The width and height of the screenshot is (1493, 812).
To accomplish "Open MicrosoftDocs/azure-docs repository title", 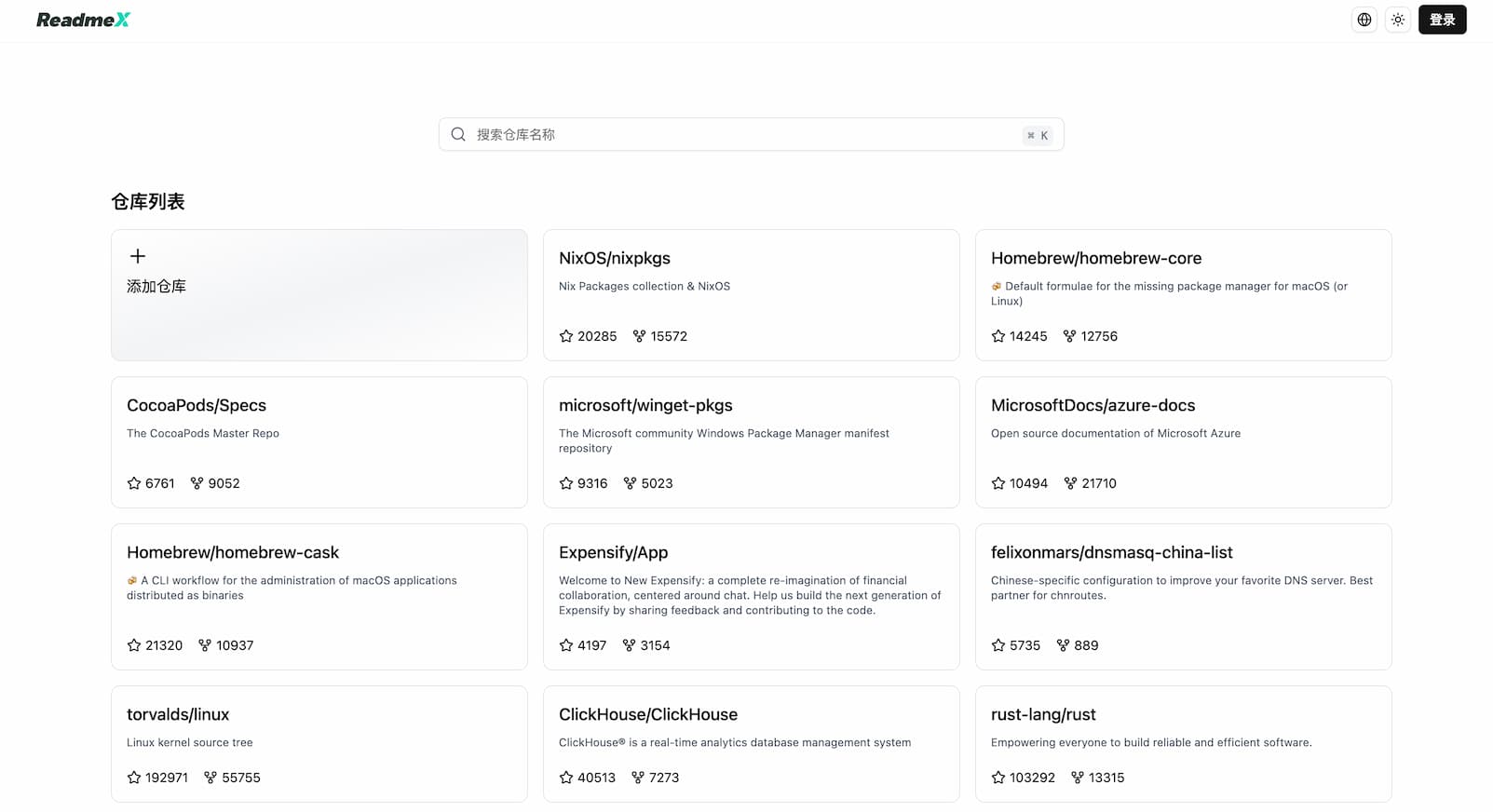I will click(x=1093, y=405).
